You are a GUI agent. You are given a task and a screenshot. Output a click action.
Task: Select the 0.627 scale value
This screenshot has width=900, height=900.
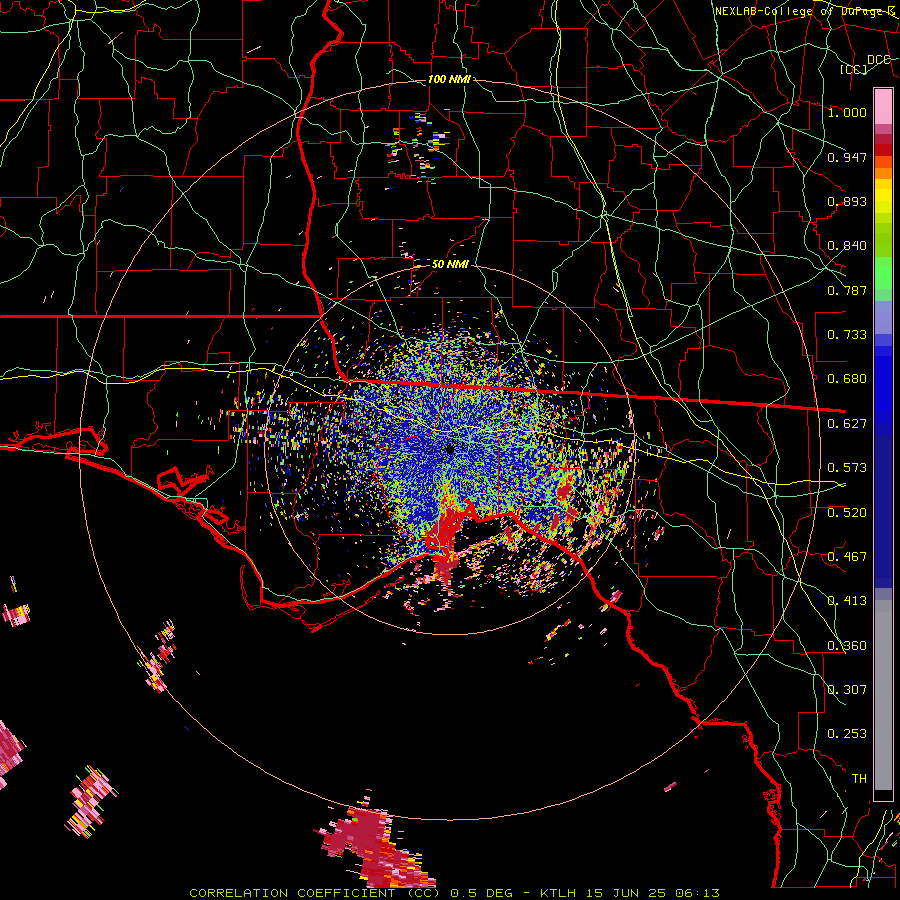[847, 423]
